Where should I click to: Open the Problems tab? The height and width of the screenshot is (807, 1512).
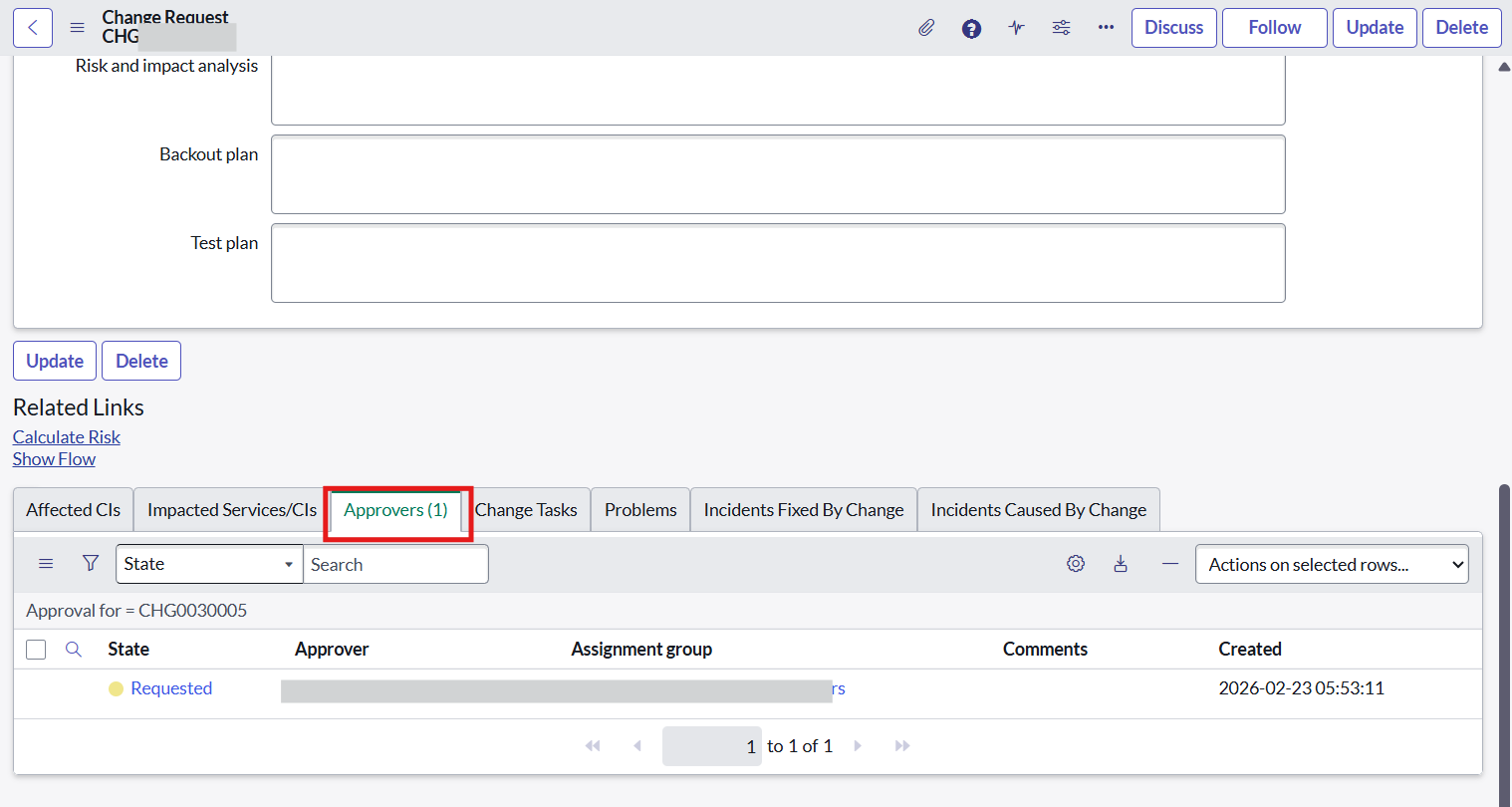pos(640,510)
